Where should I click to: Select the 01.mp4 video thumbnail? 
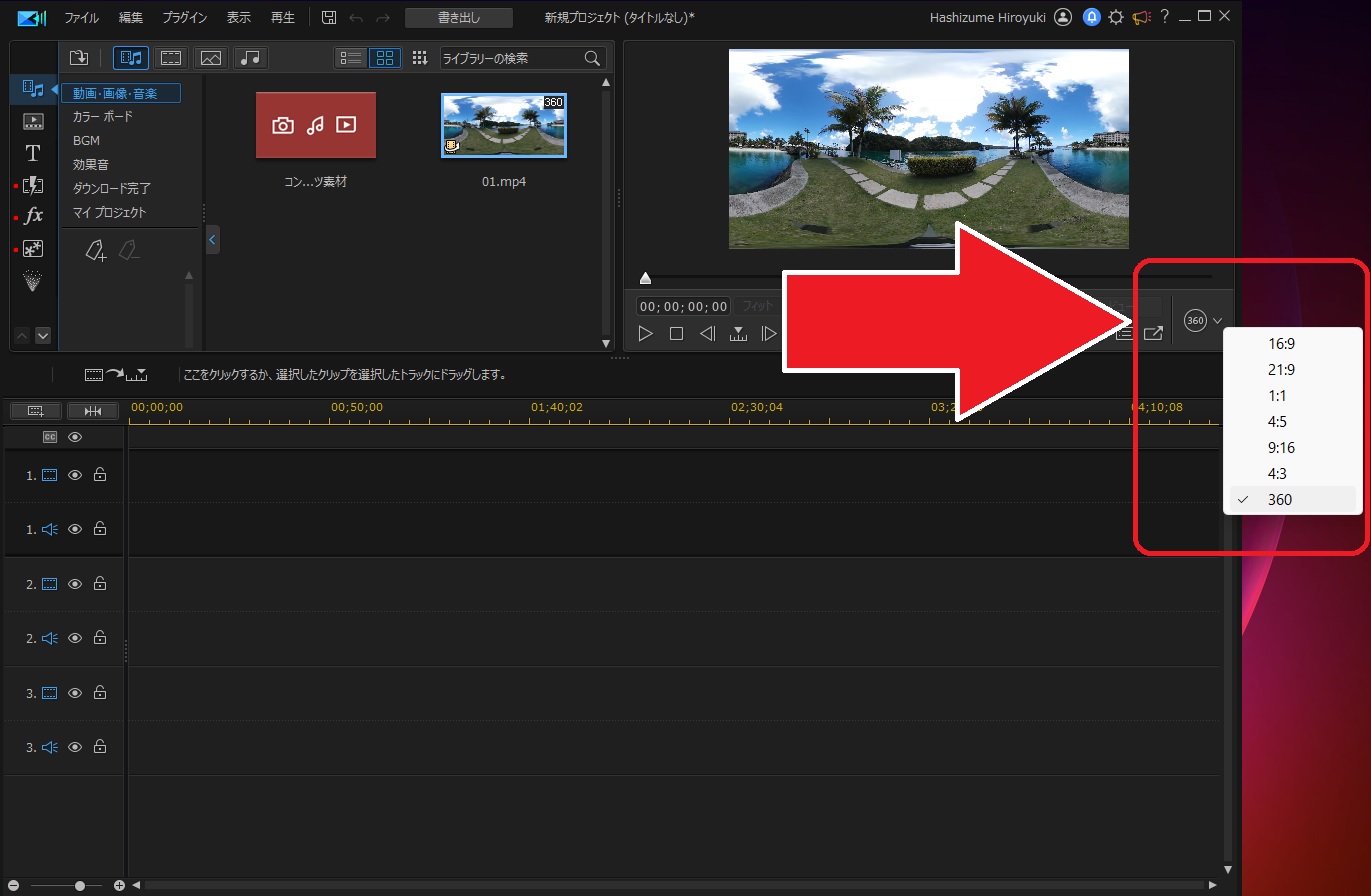pos(504,125)
